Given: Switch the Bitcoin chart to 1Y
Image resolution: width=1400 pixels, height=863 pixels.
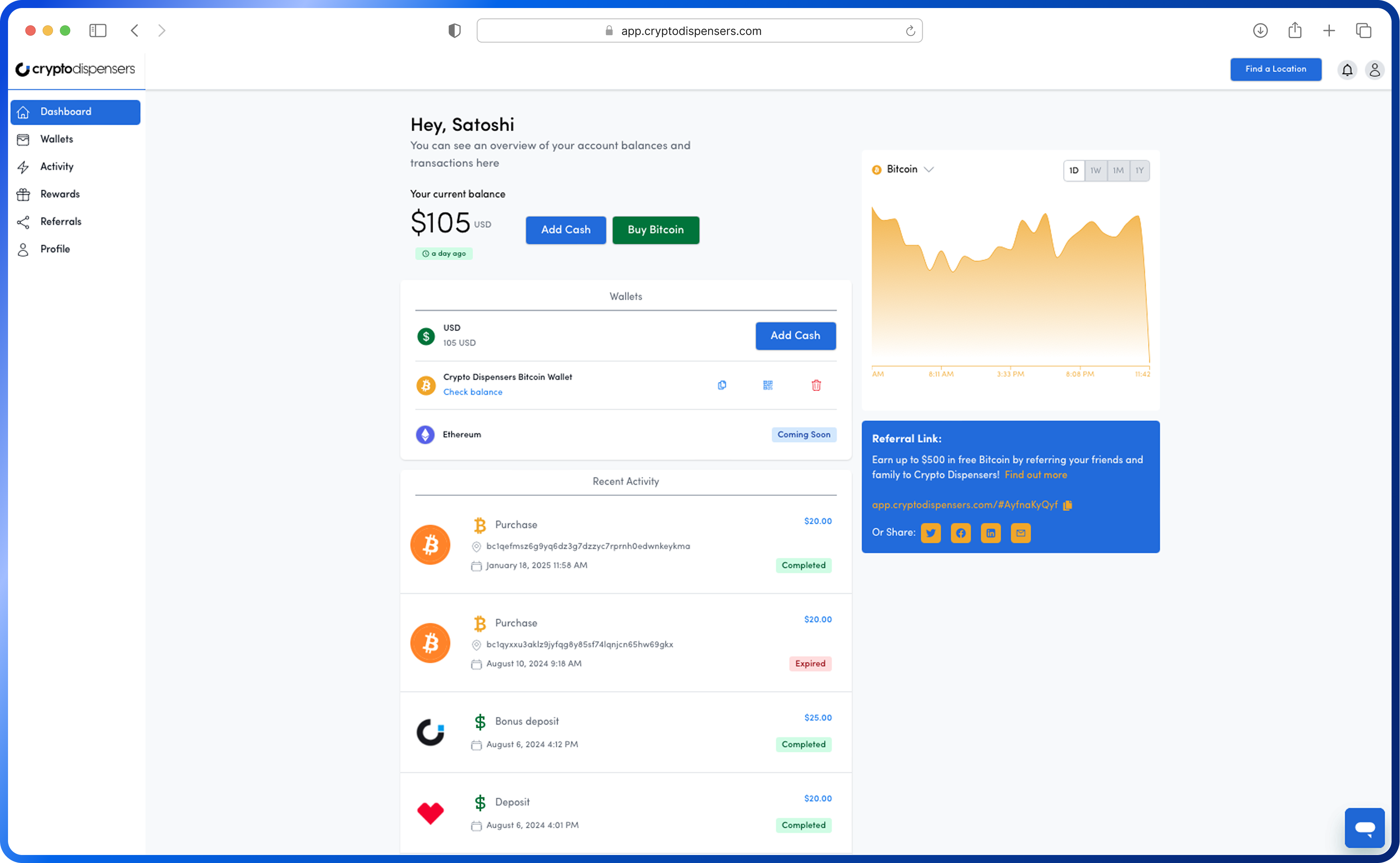Looking at the screenshot, I should [x=1139, y=170].
